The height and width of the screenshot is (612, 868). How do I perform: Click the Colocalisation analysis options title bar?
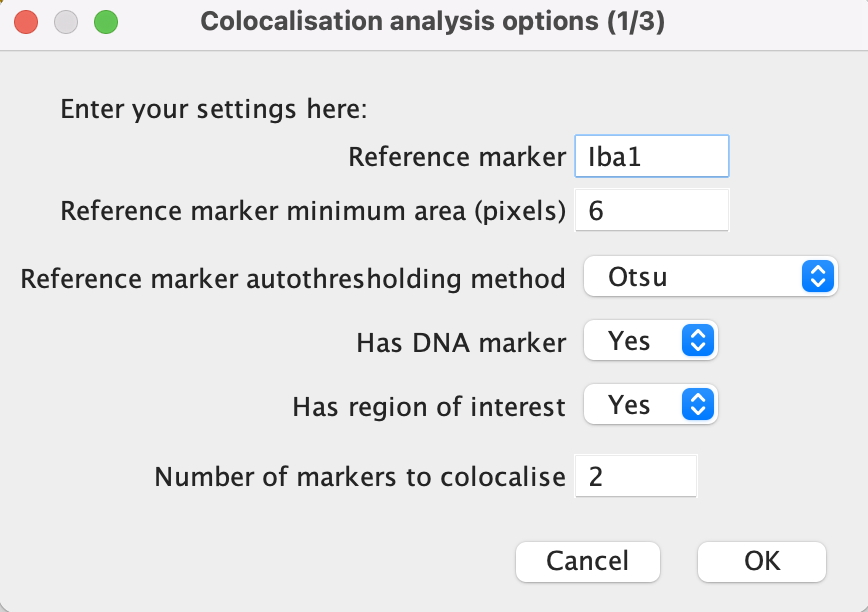433,22
